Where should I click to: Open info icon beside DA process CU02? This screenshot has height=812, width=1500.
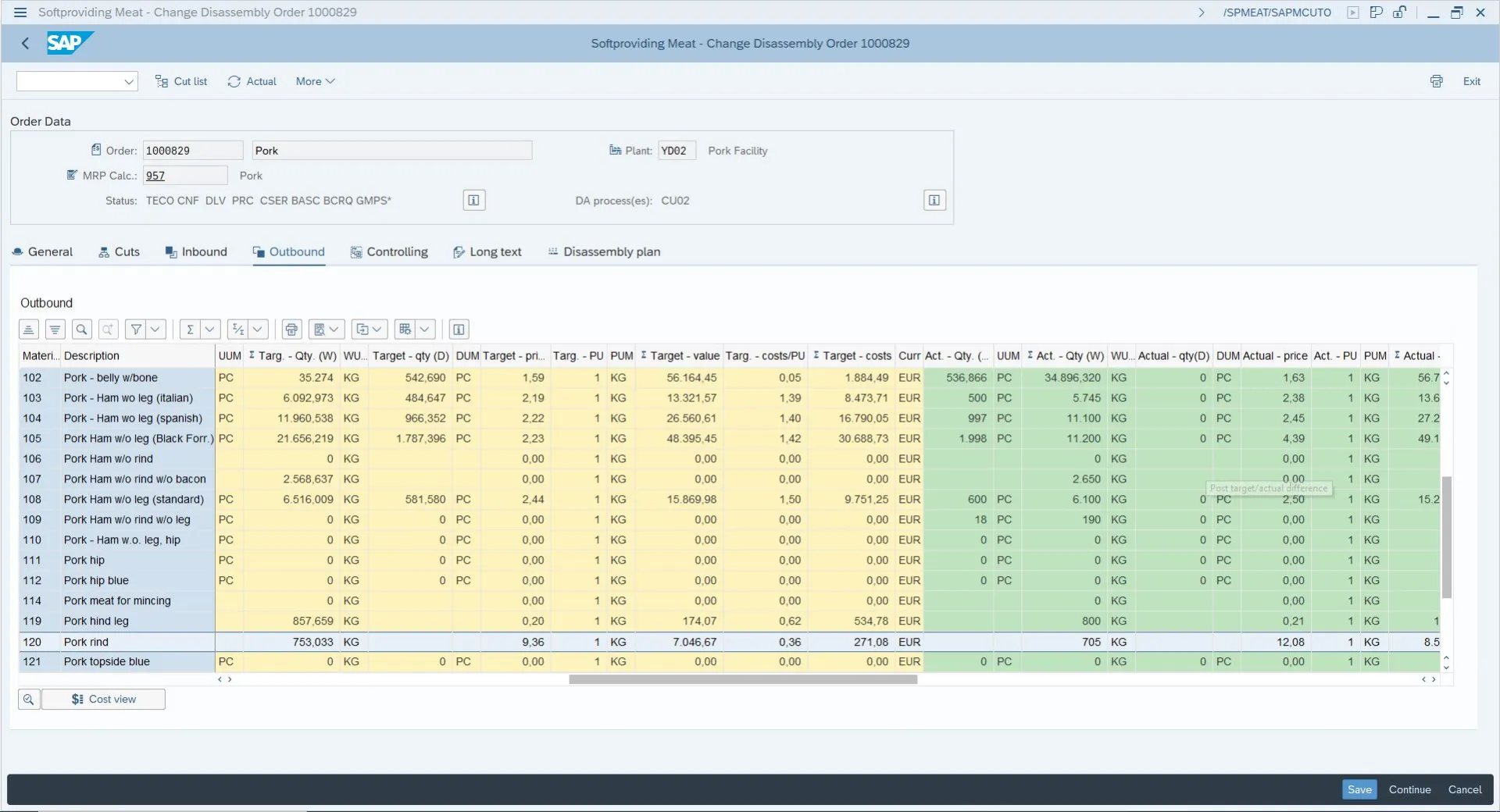934,201
